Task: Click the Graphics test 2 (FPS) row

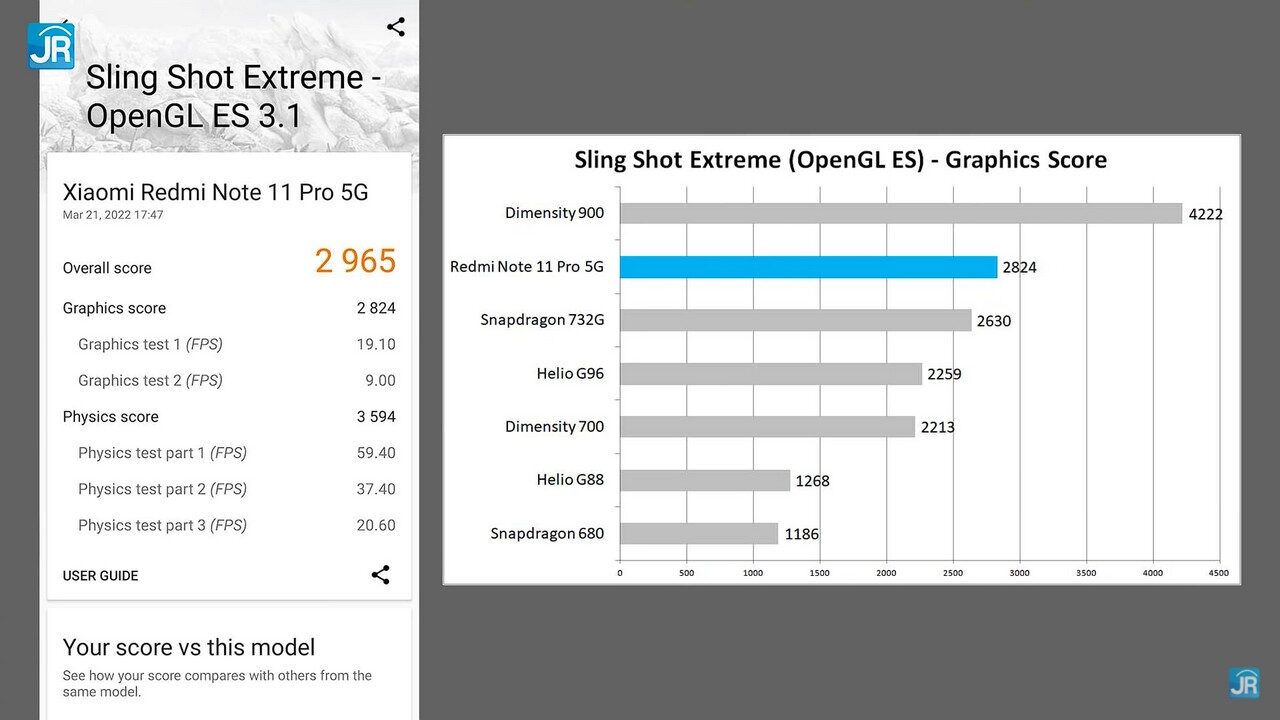Action: (229, 380)
